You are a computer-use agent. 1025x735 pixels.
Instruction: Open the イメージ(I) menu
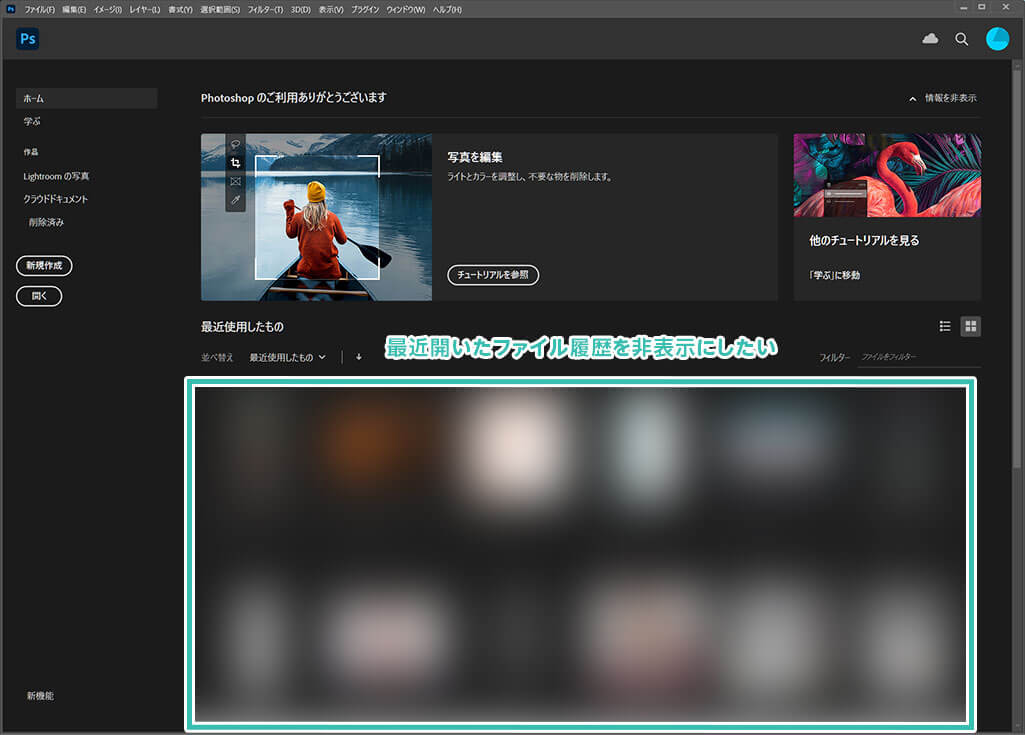tap(108, 10)
